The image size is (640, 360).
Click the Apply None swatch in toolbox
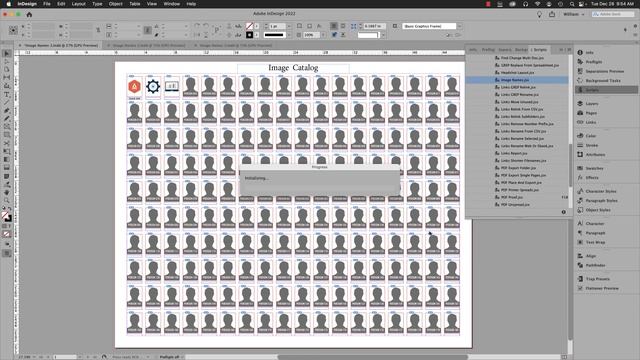pyautogui.click(x=7, y=234)
